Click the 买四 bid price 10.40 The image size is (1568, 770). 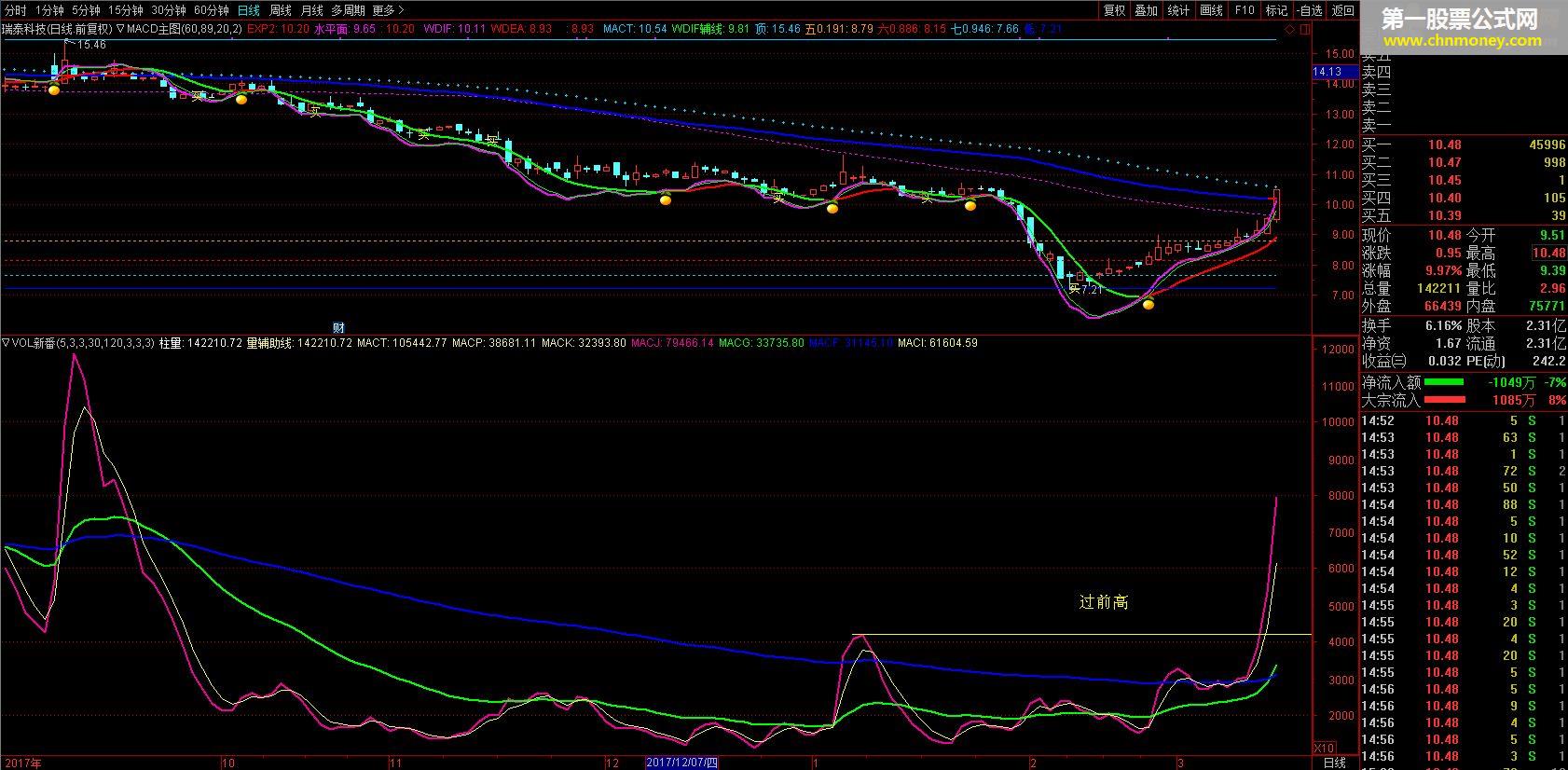pyautogui.click(x=1444, y=198)
